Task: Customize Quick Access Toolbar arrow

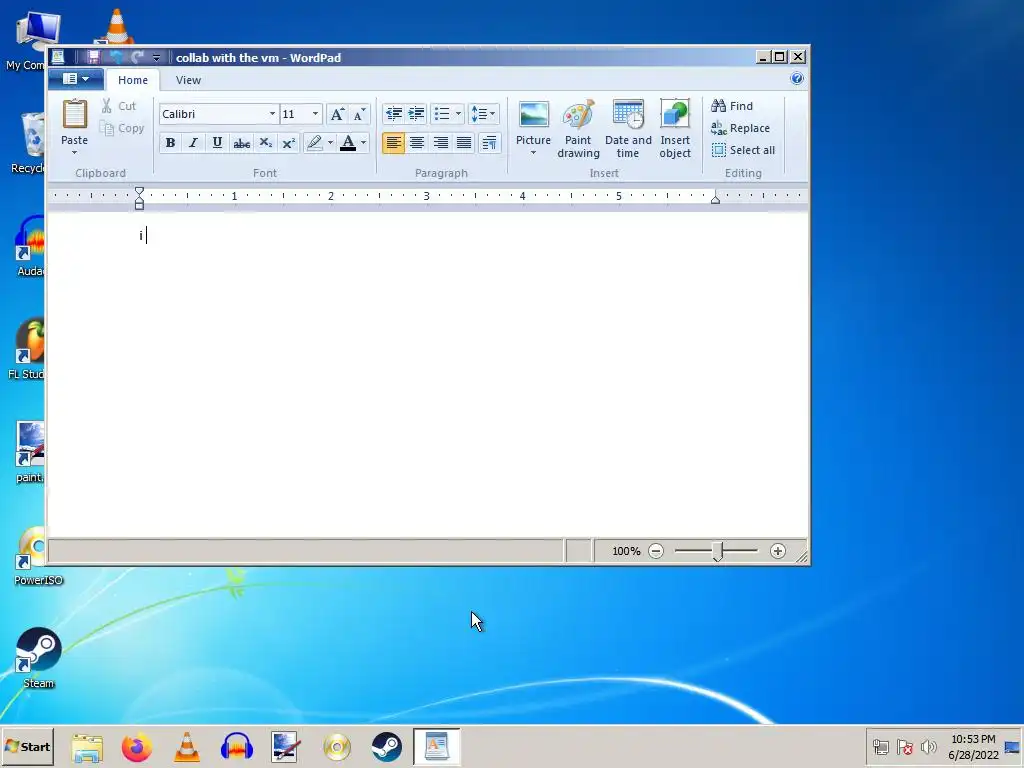Action: [x=156, y=57]
